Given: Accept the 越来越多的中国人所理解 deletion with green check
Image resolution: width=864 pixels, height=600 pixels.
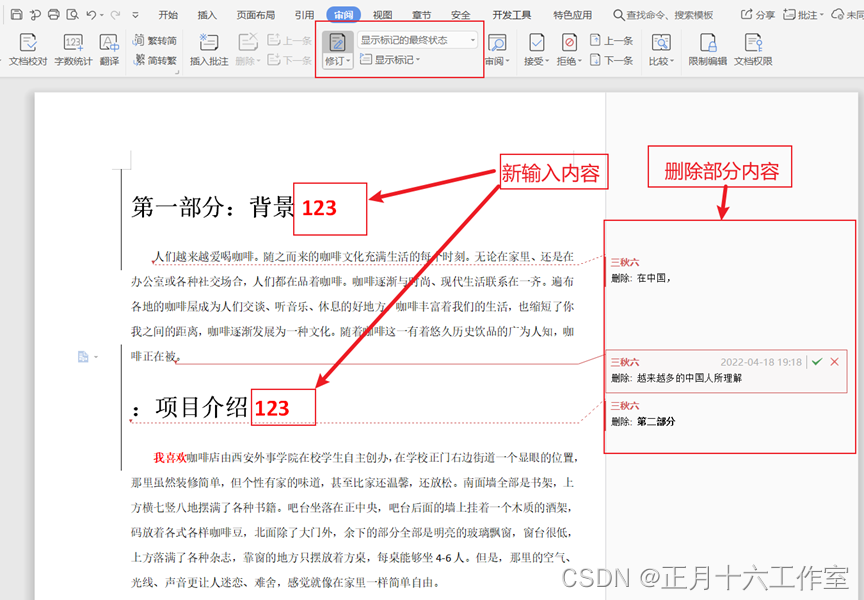Looking at the screenshot, I should tap(817, 361).
